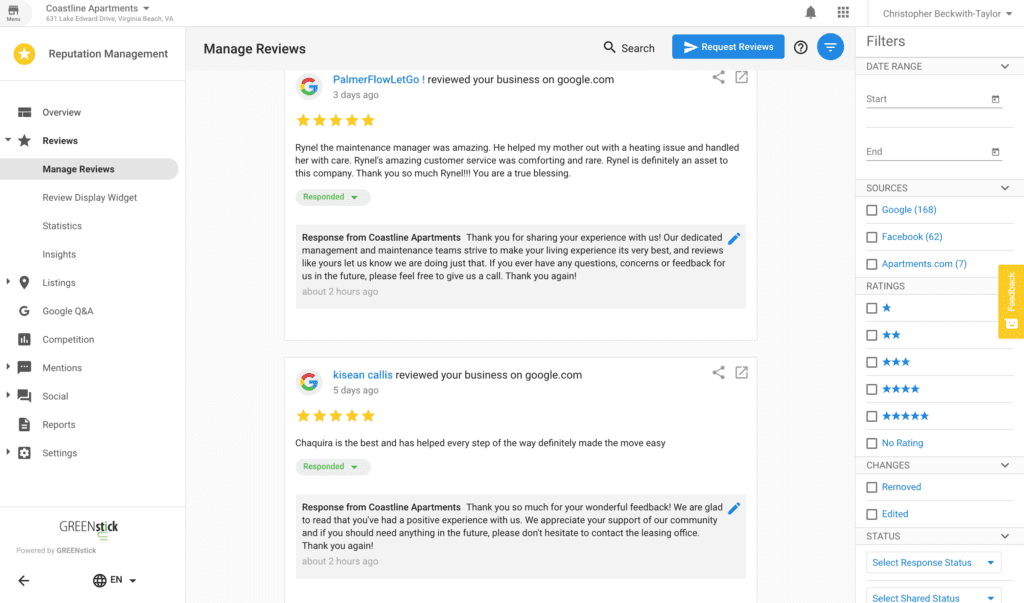Image resolution: width=1024 pixels, height=603 pixels.
Task: Check the Google source filter
Action: pyautogui.click(x=872, y=210)
